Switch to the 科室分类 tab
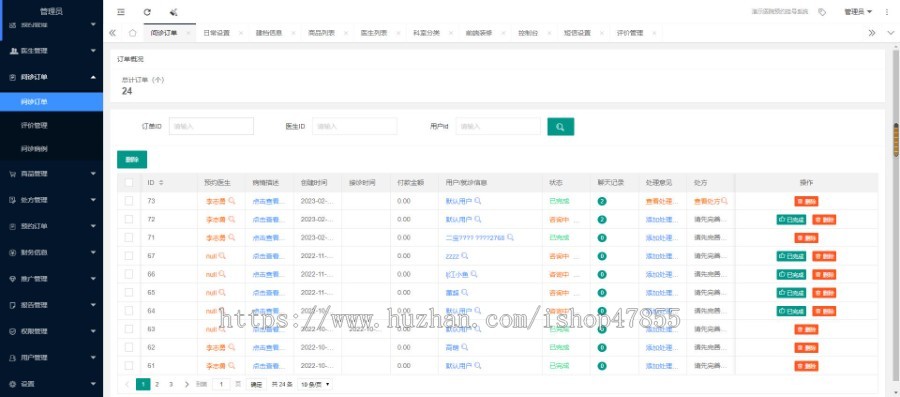Image resolution: width=900 pixels, height=397 pixels. click(x=426, y=33)
